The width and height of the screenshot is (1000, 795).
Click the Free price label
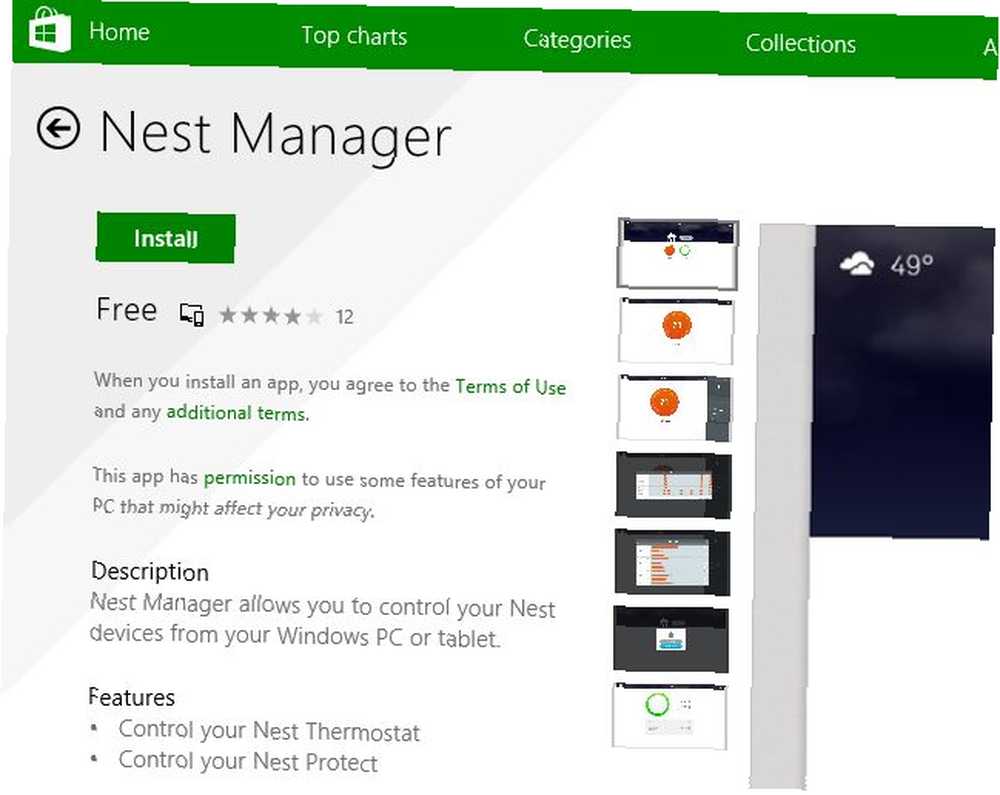(x=126, y=310)
